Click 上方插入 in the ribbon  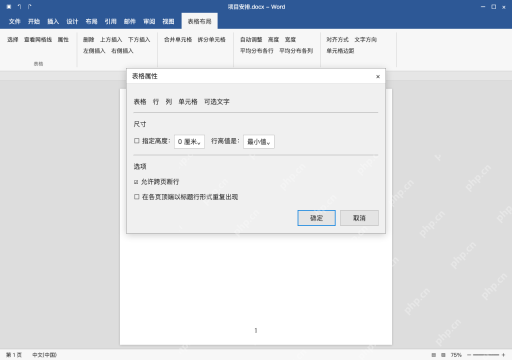tap(111, 40)
